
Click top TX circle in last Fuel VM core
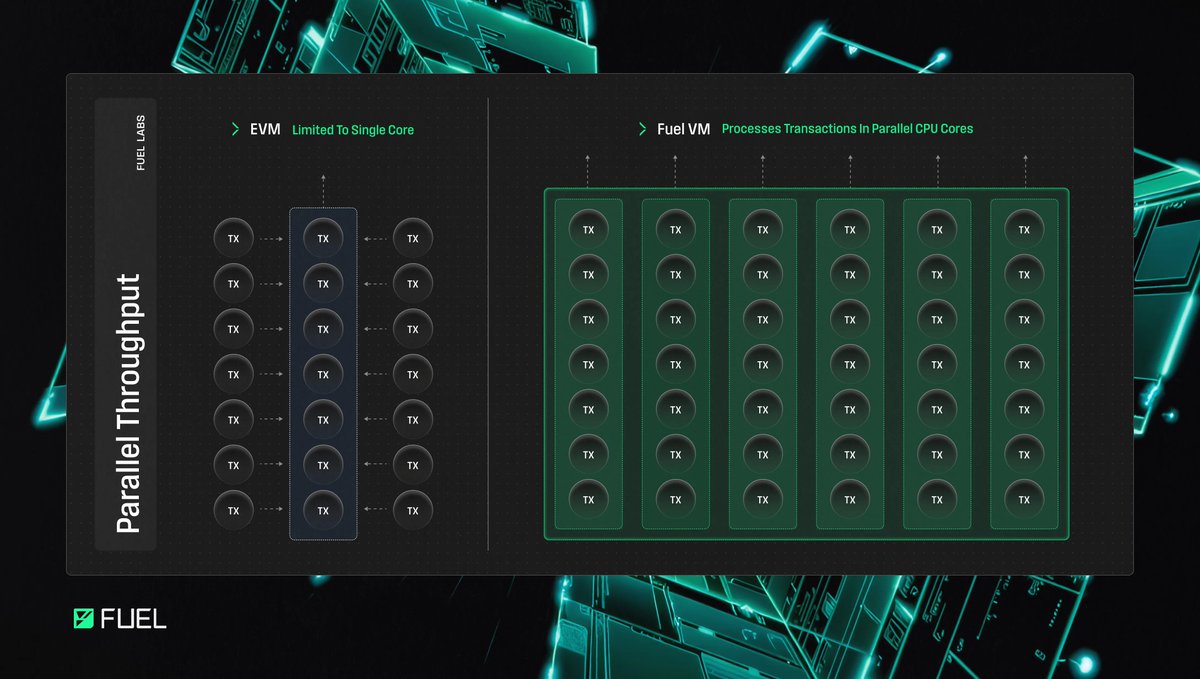pos(1024,230)
